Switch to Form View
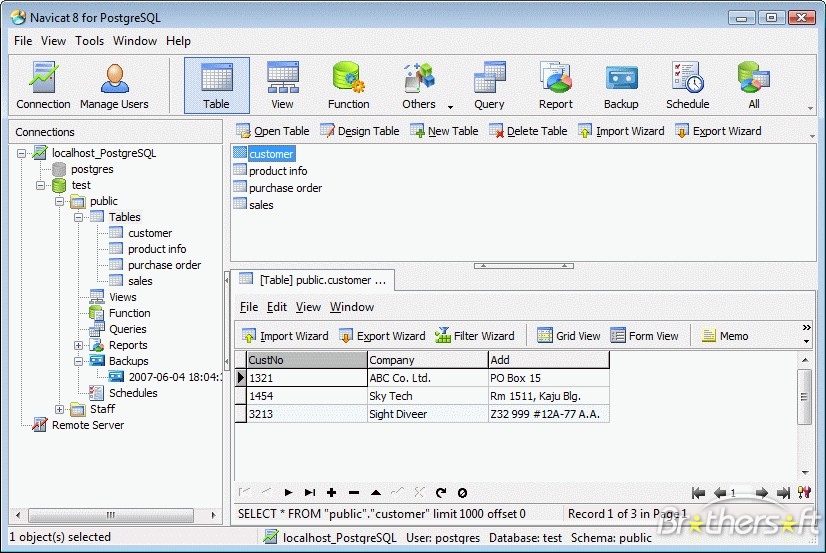The width and height of the screenshot is (826, 553). 644,336
